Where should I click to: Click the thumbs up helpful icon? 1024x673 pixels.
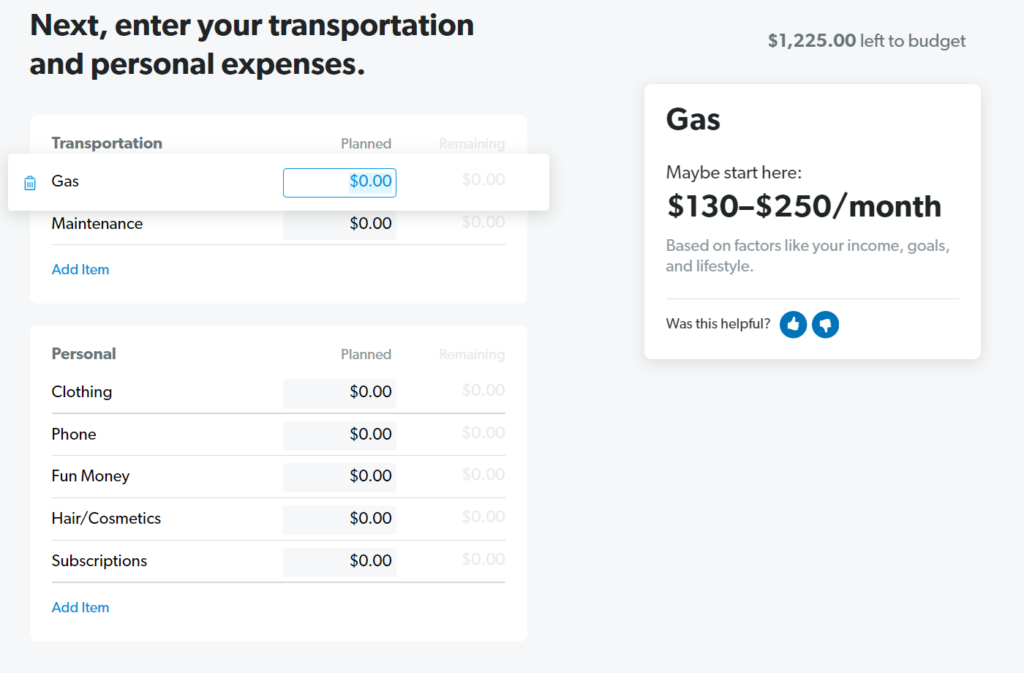pyautogui.click(x=793, y=324)
